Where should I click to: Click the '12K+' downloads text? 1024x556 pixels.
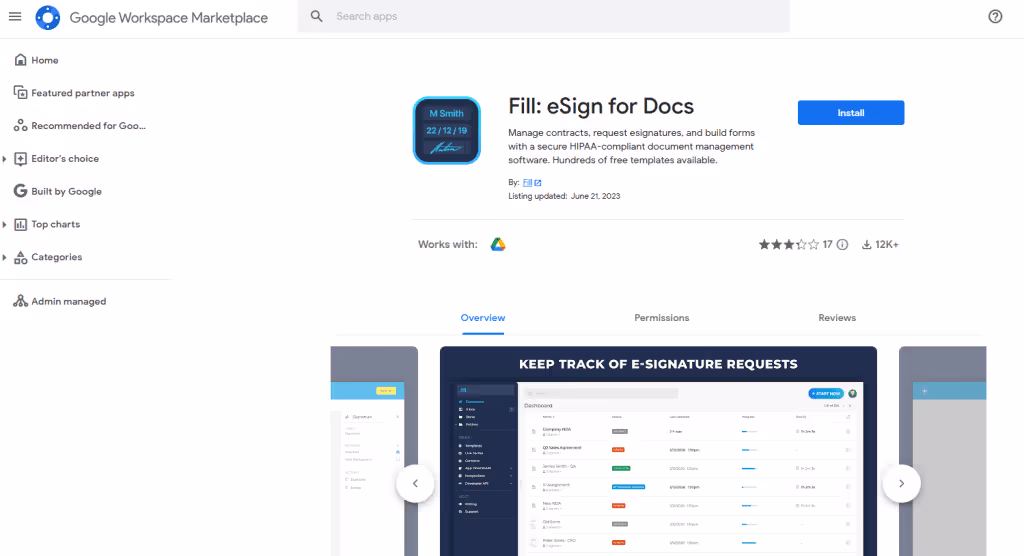(x=887, y=244)
